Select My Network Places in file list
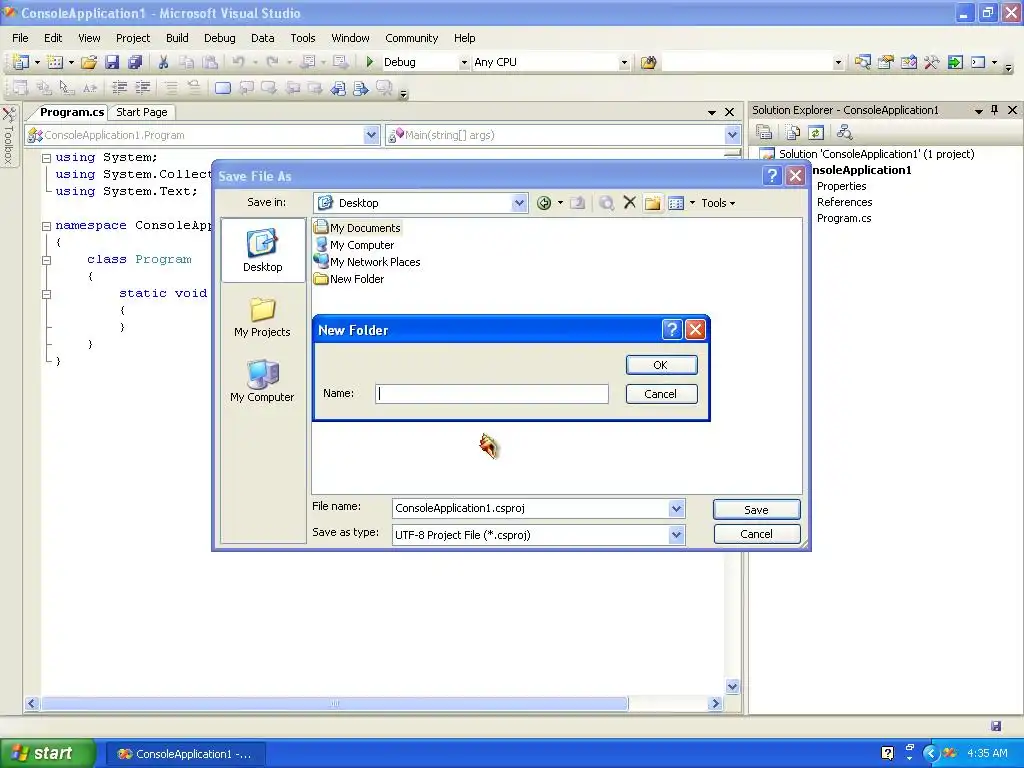 point(367,262)
